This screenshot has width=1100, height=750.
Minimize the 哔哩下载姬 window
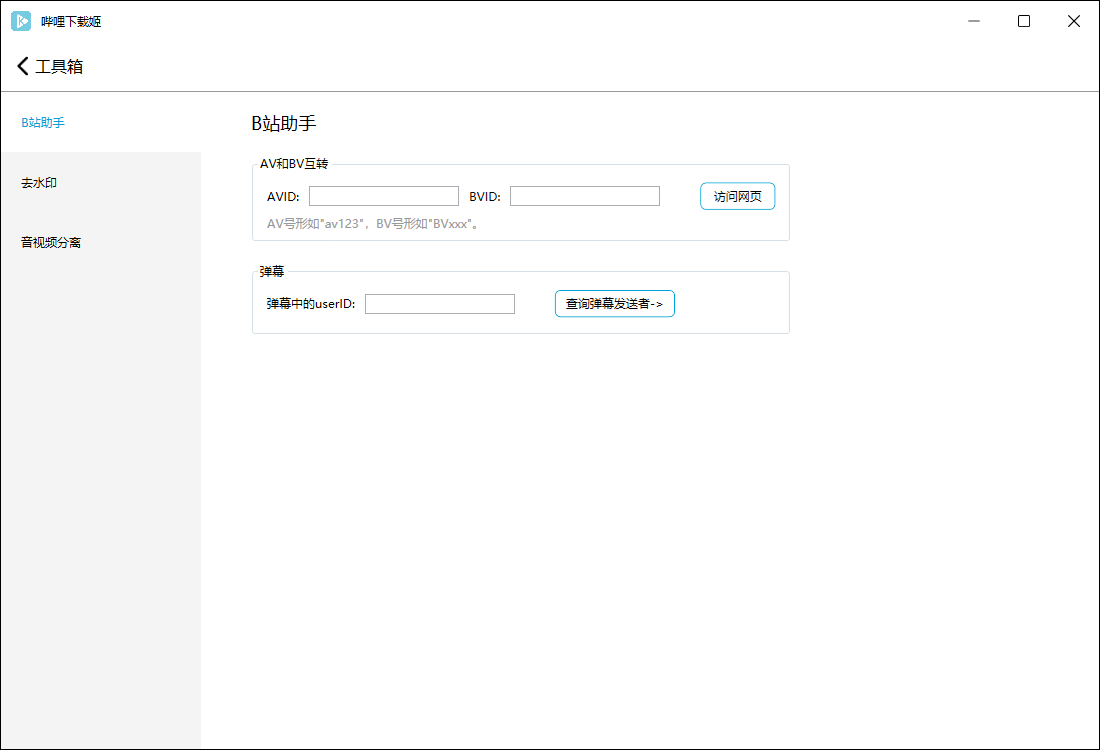974,21
